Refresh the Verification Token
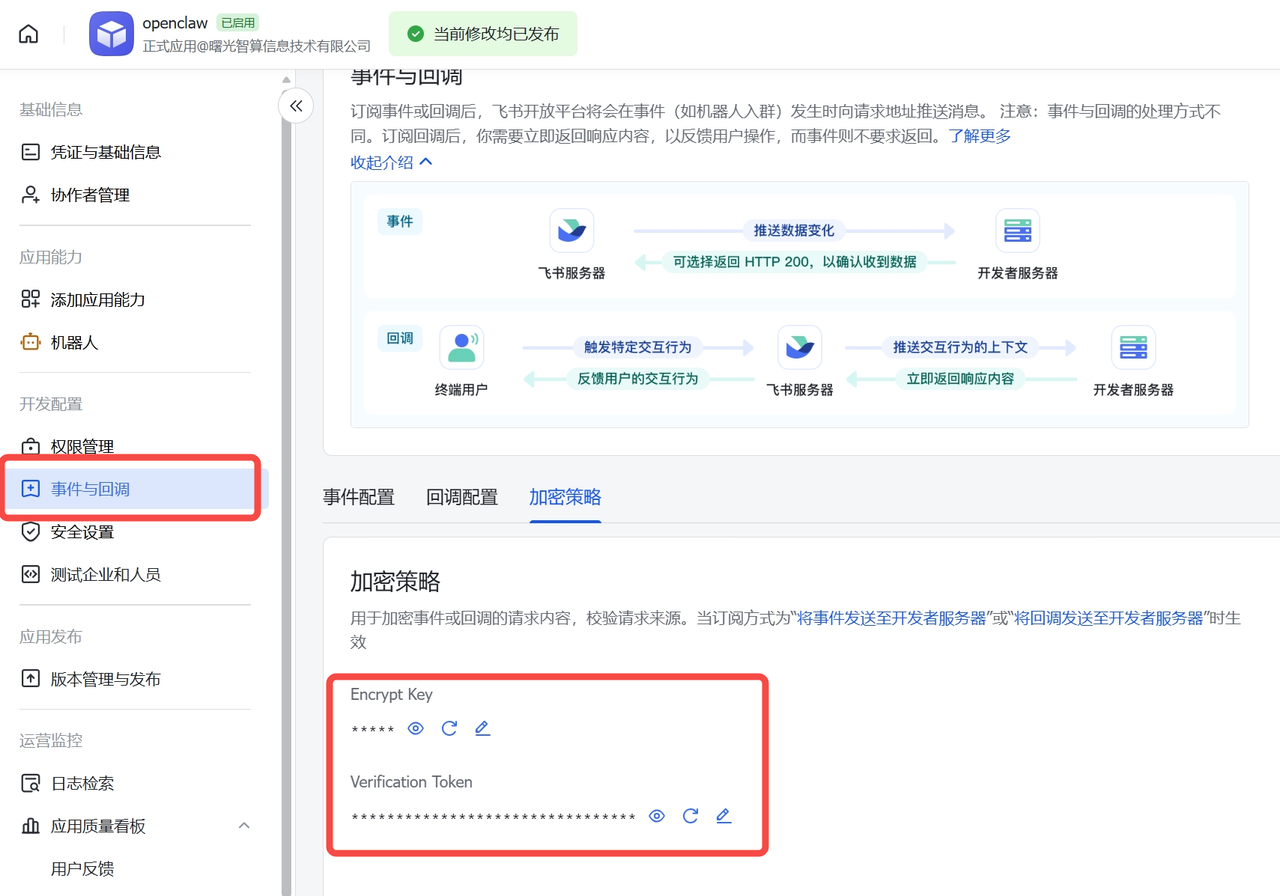 [x=690, y=816]
